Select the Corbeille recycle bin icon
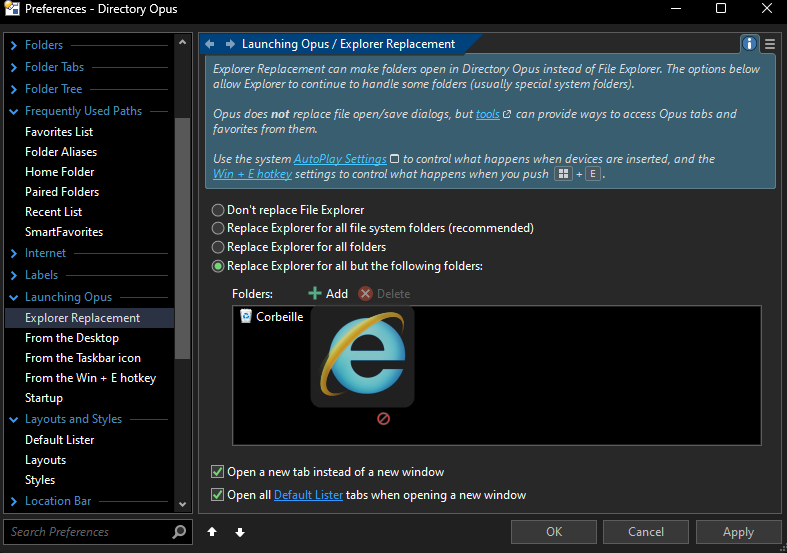Viewport: 787px width, 553px height. (x=245, y=316)
